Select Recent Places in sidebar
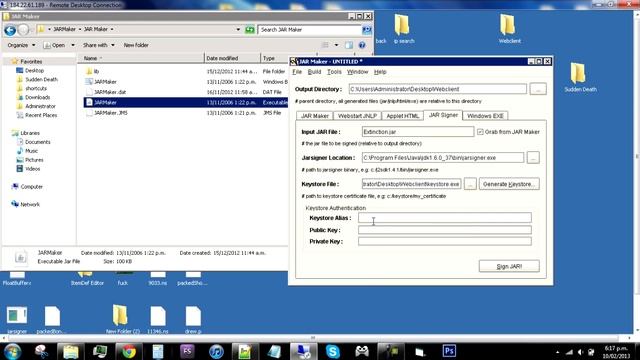640x360 pixels. coord(41,115)
